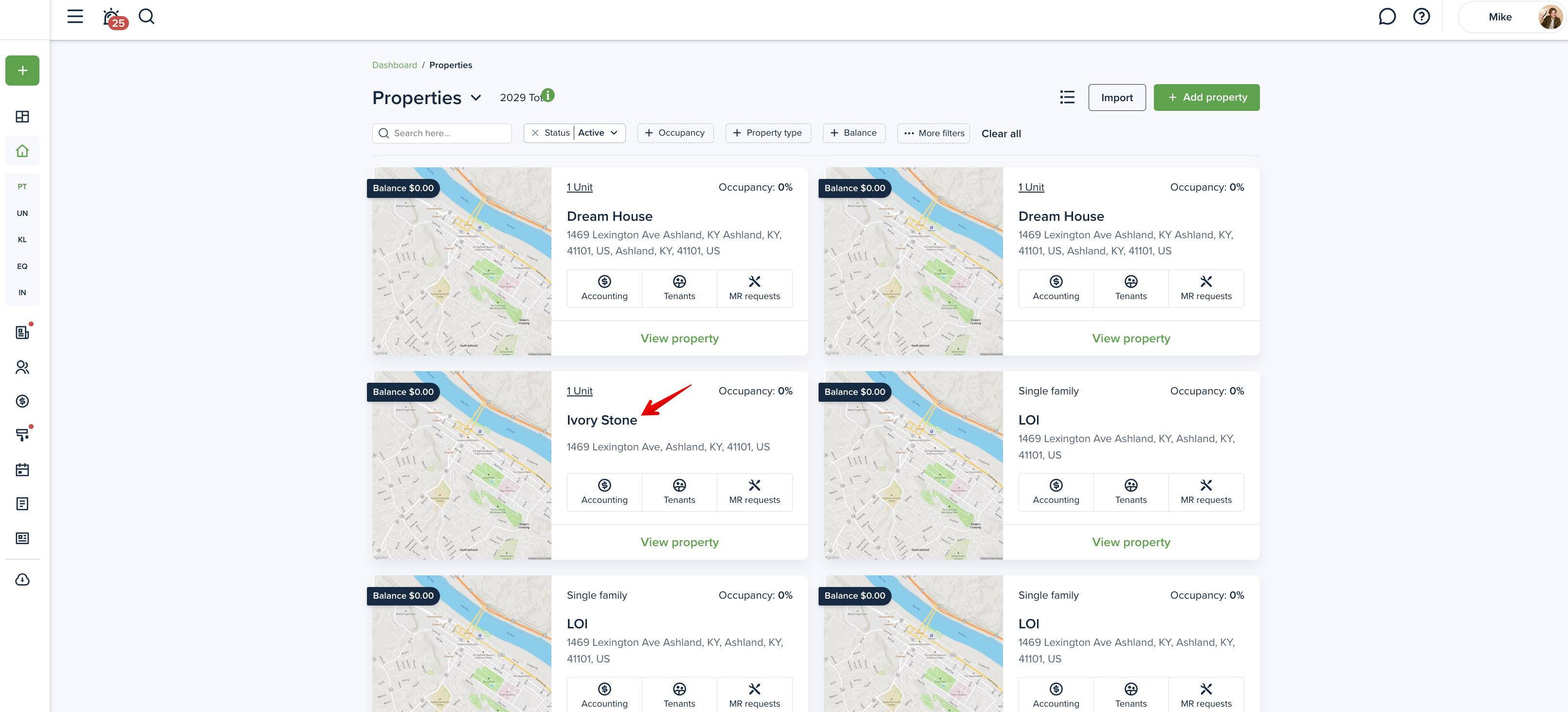Open the IN sidebar shortcut
This screenshot has width=1568, height=712.
22,292
